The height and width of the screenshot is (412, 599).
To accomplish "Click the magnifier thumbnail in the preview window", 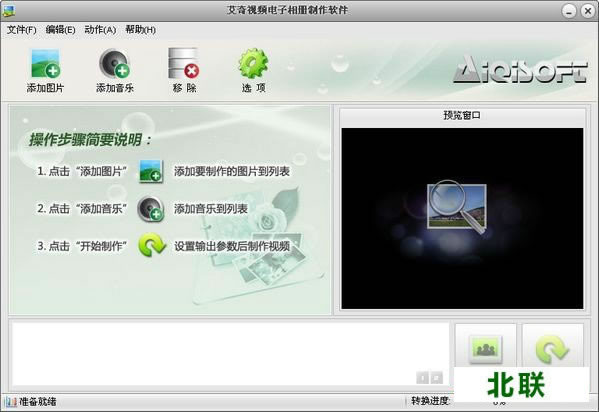I will coord(457,207).
